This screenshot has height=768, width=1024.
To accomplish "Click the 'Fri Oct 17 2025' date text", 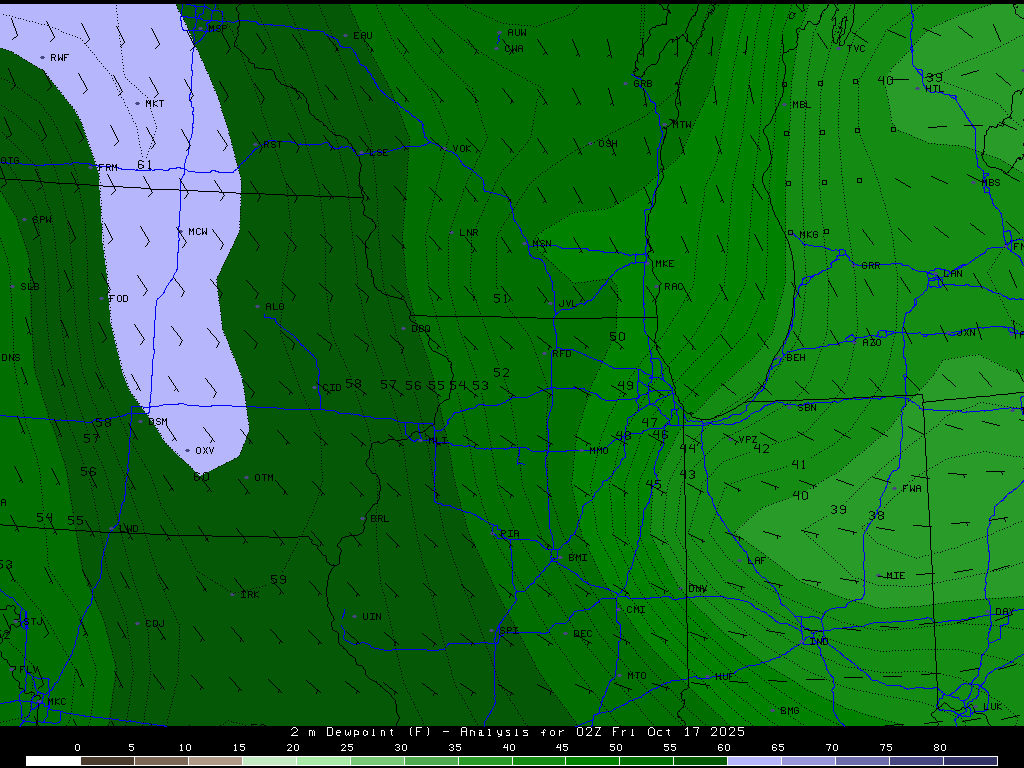I will pyautogui.click(x=679, y=732).
